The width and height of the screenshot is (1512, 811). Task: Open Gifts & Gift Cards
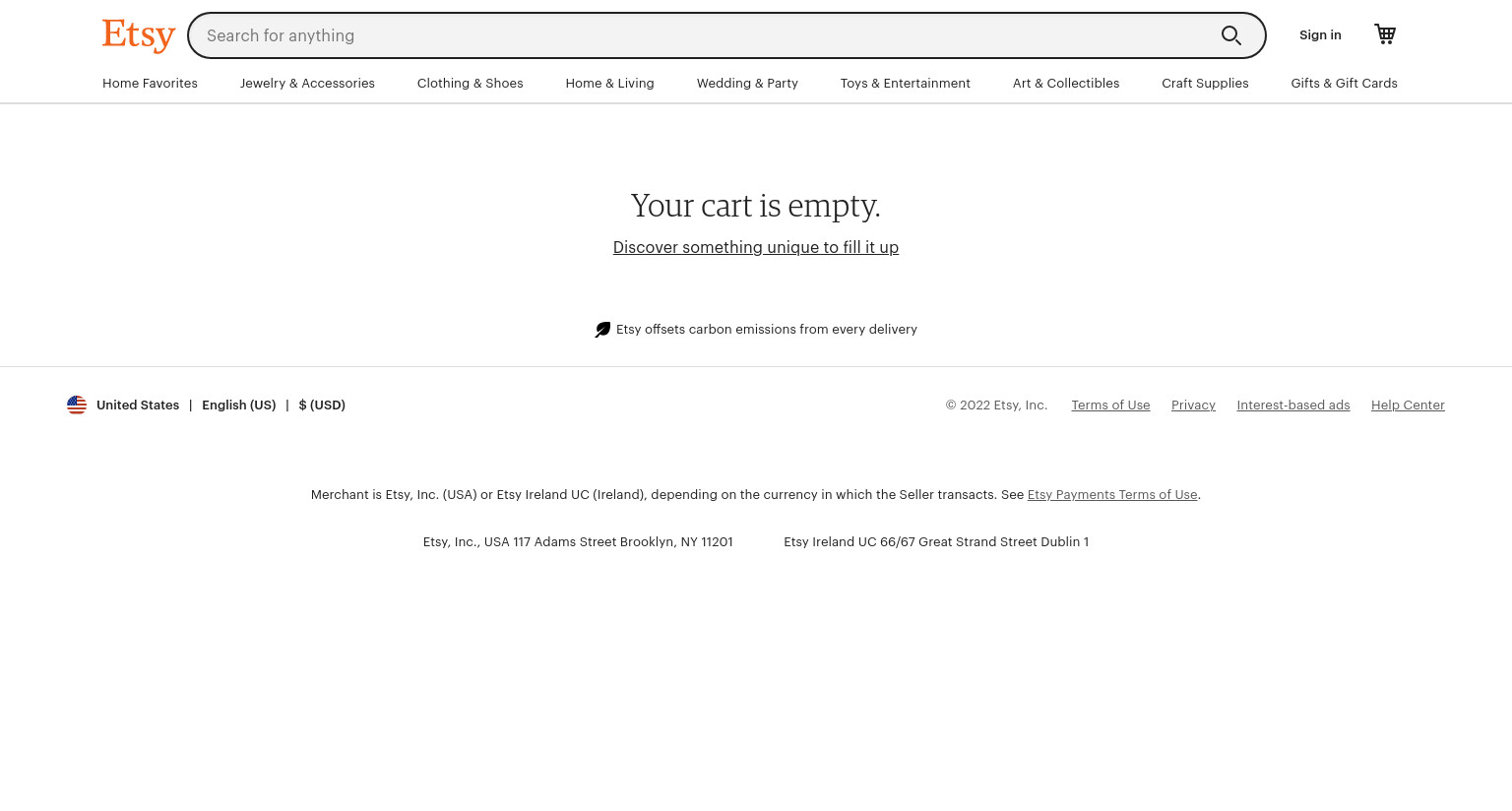pos(1344,84)
